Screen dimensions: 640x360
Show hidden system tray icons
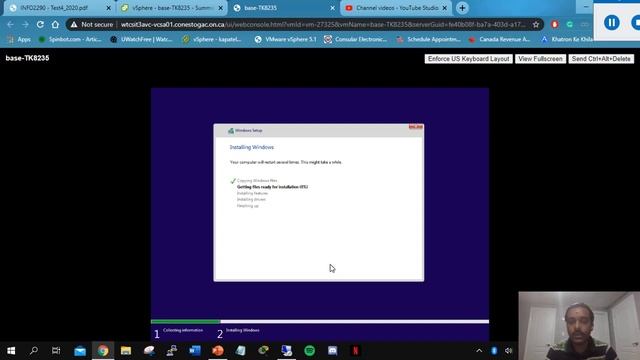click(x=479, y=350)
